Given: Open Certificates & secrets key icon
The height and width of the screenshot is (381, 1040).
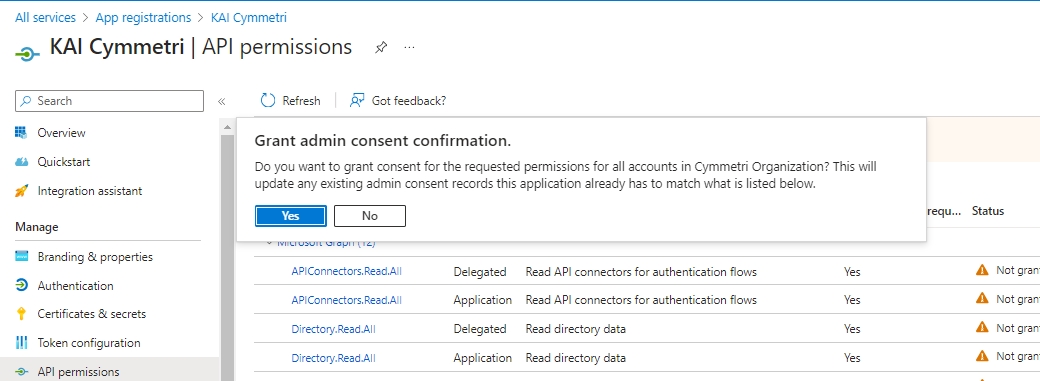Looking at the screenshot, I should (21, 313).
